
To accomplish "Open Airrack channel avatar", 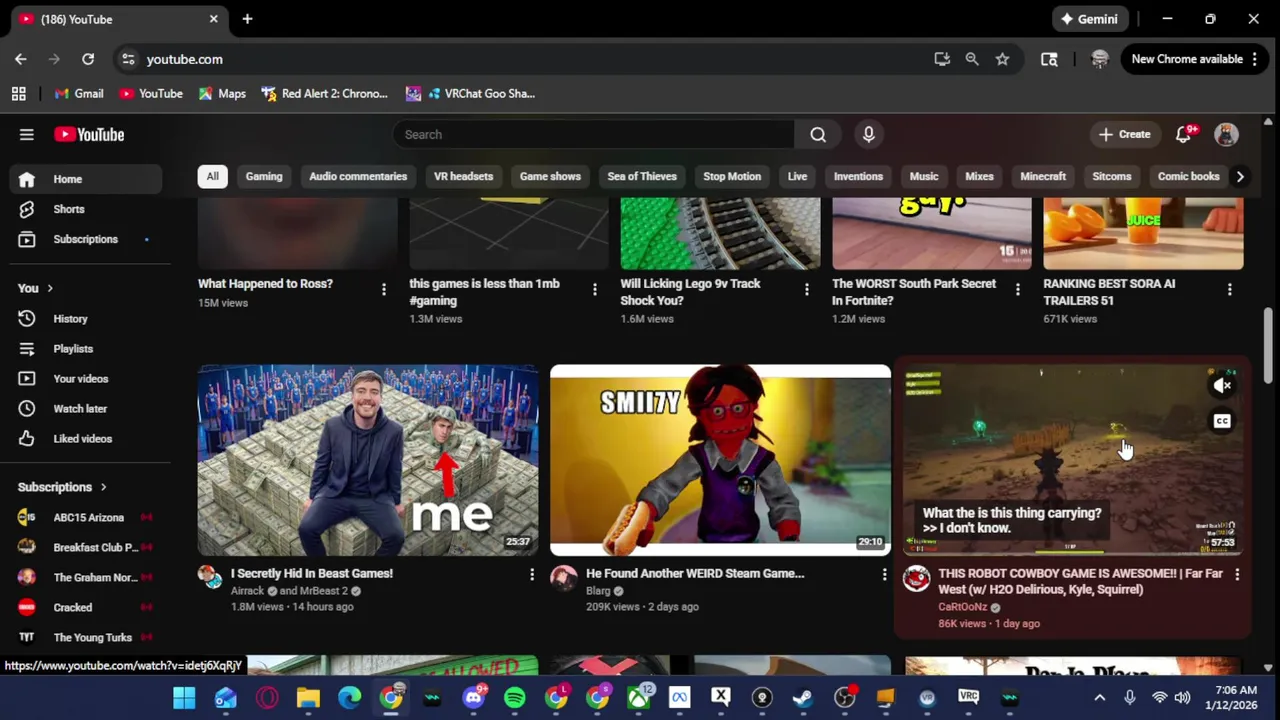I will (x=210, y=577).
